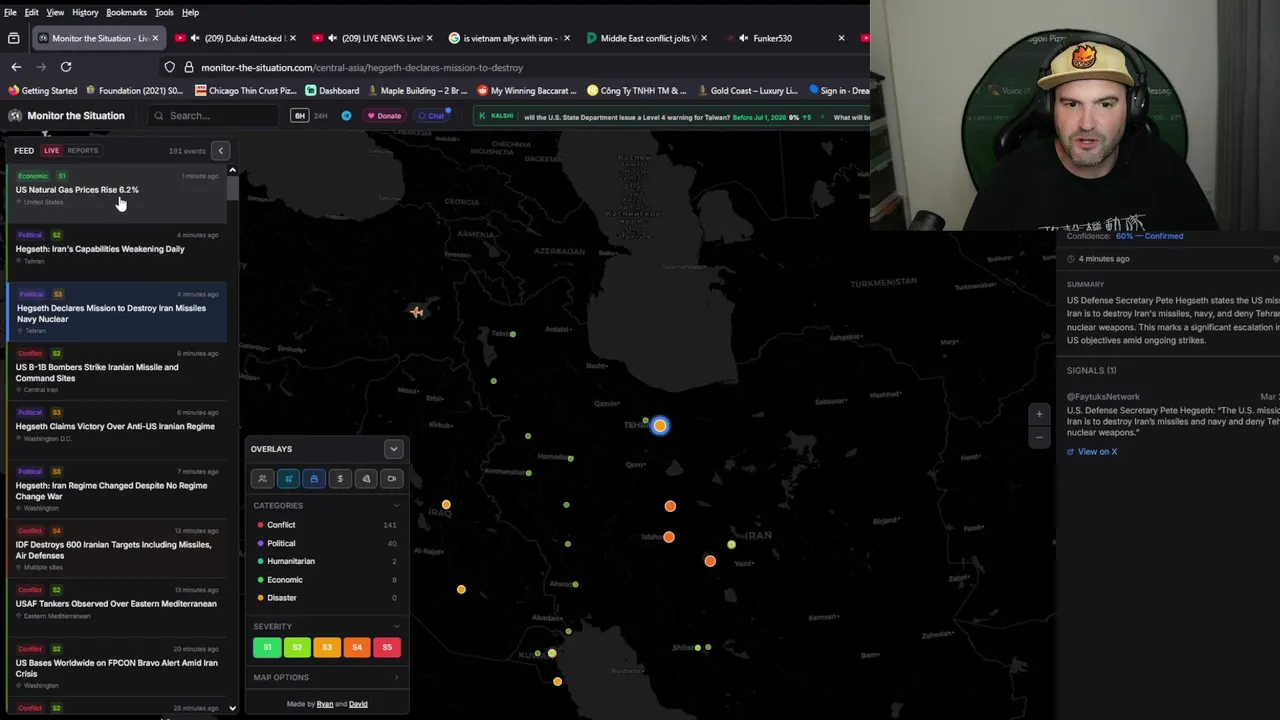This screenshot has width=1280, height=720.
Task: Click the Donate button
Action: tap(383, 116)
